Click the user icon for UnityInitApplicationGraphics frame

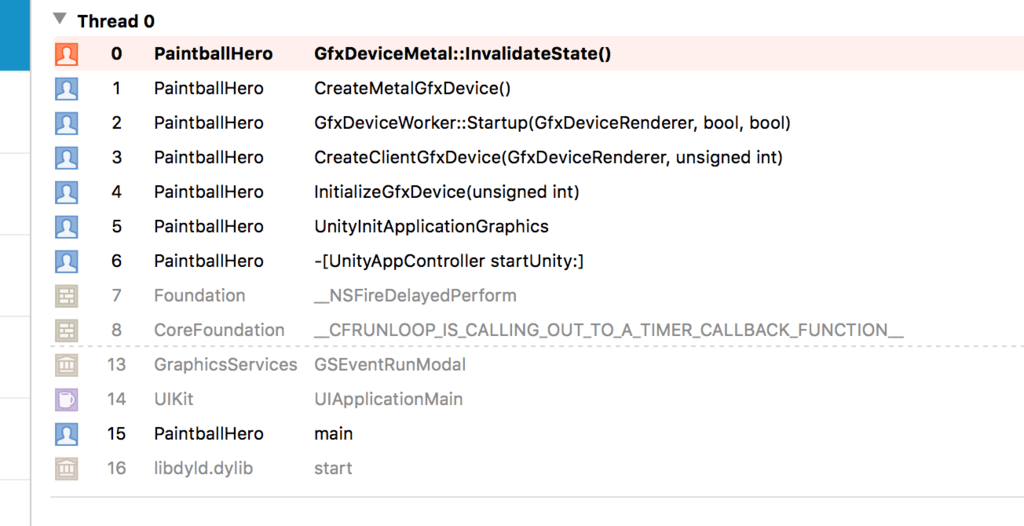pyautogui.click(x=67, y=227)
